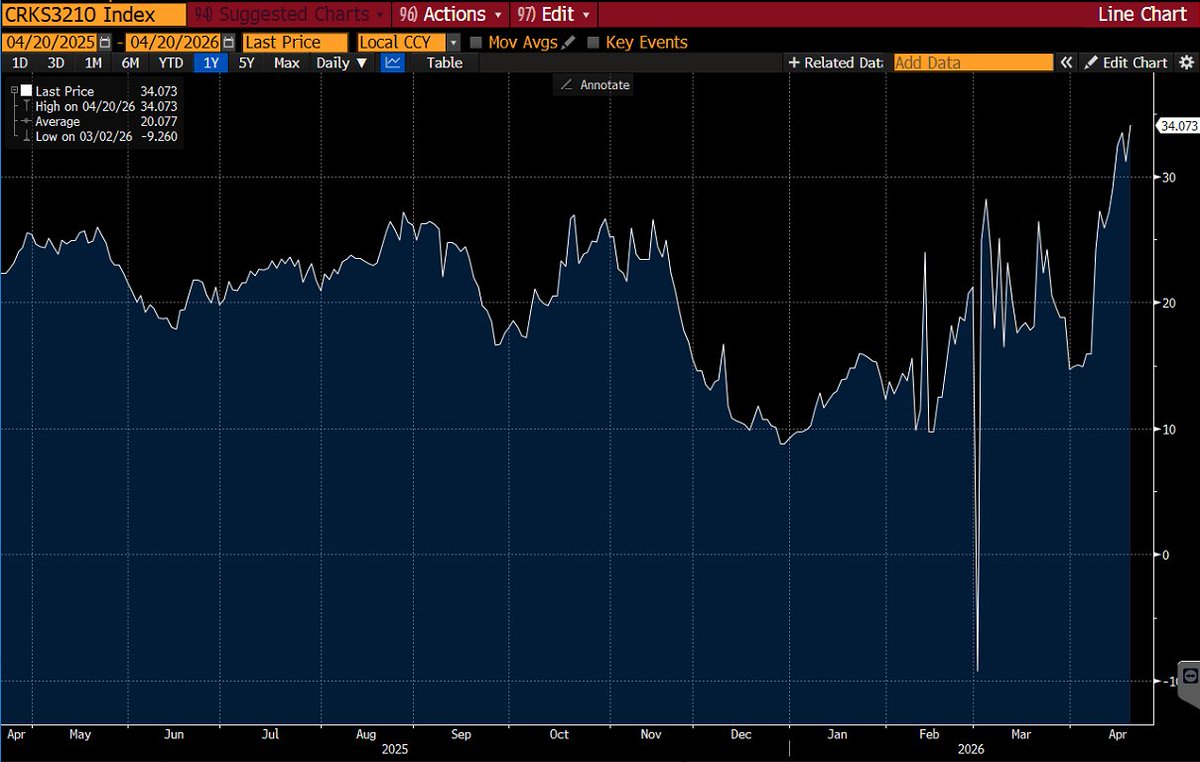Click the Feb x-axis label
Image resolution: width=1200 pixels, height=762 pixels.
tap(929, 734)
